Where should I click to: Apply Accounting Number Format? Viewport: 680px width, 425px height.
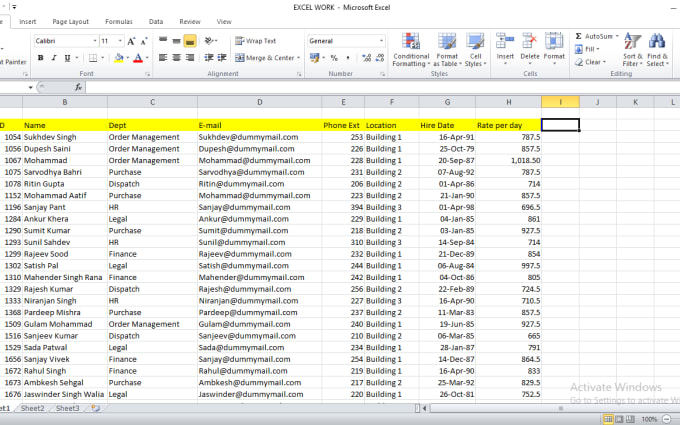point(314,58)
